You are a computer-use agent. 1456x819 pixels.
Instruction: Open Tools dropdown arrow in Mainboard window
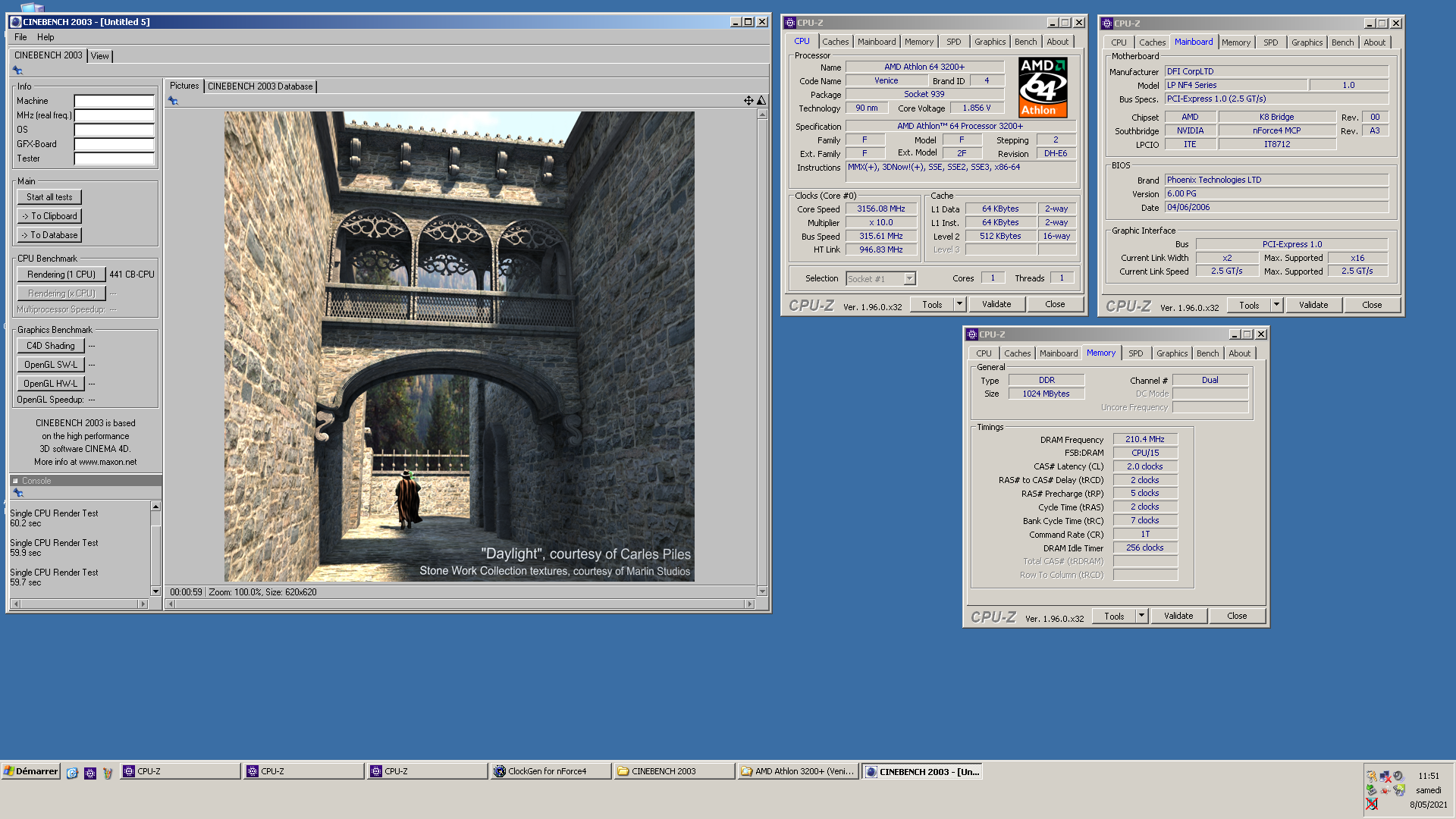[x=1276, y=305]
